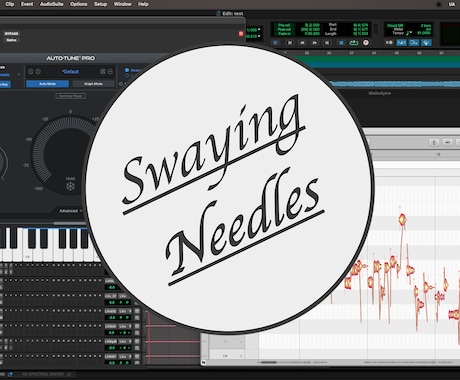Click the Hold freeze snowflake icon
Image resolution: width=460 pixels, height=380 pixels.
pyautogui.click(x=70, y=186)
